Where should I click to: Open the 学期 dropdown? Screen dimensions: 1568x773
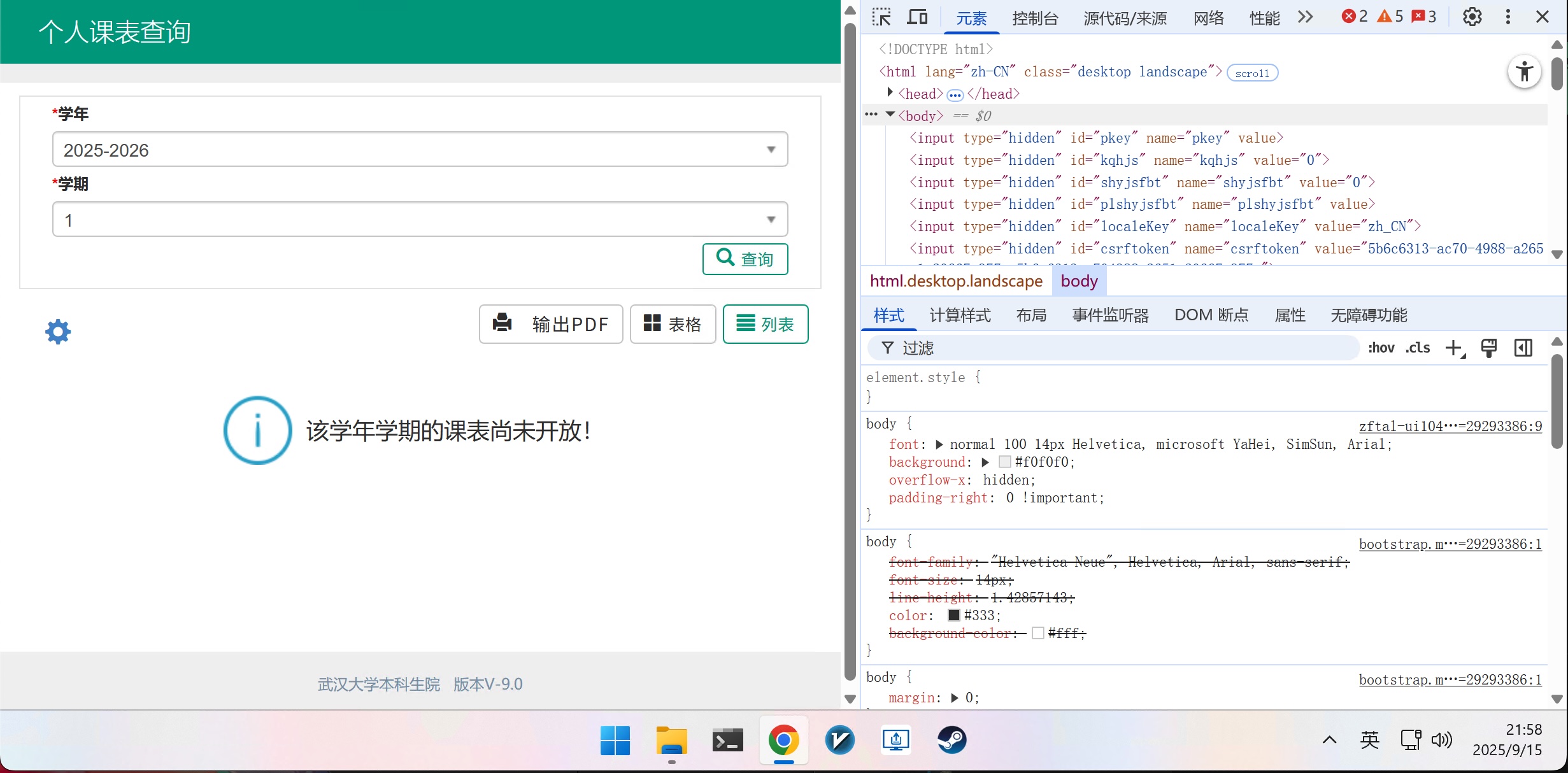[420, 220]
